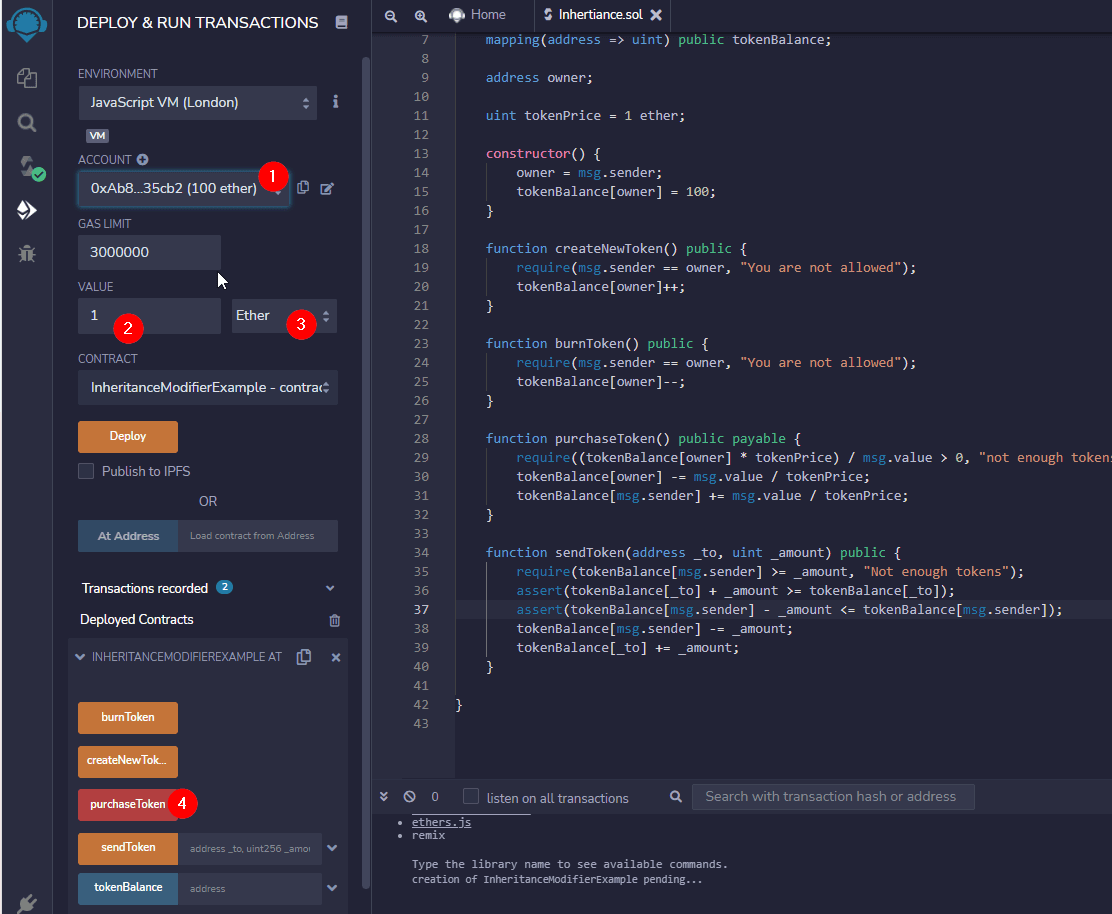1112x914 pixels.
Task: Click the Transactions recorded count badge 2
Action: [x=225, y=587]
